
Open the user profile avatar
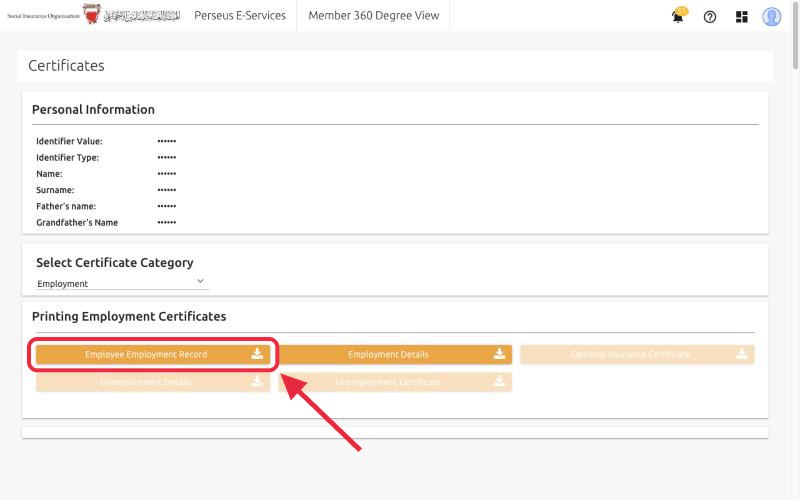tap(771, 16)
